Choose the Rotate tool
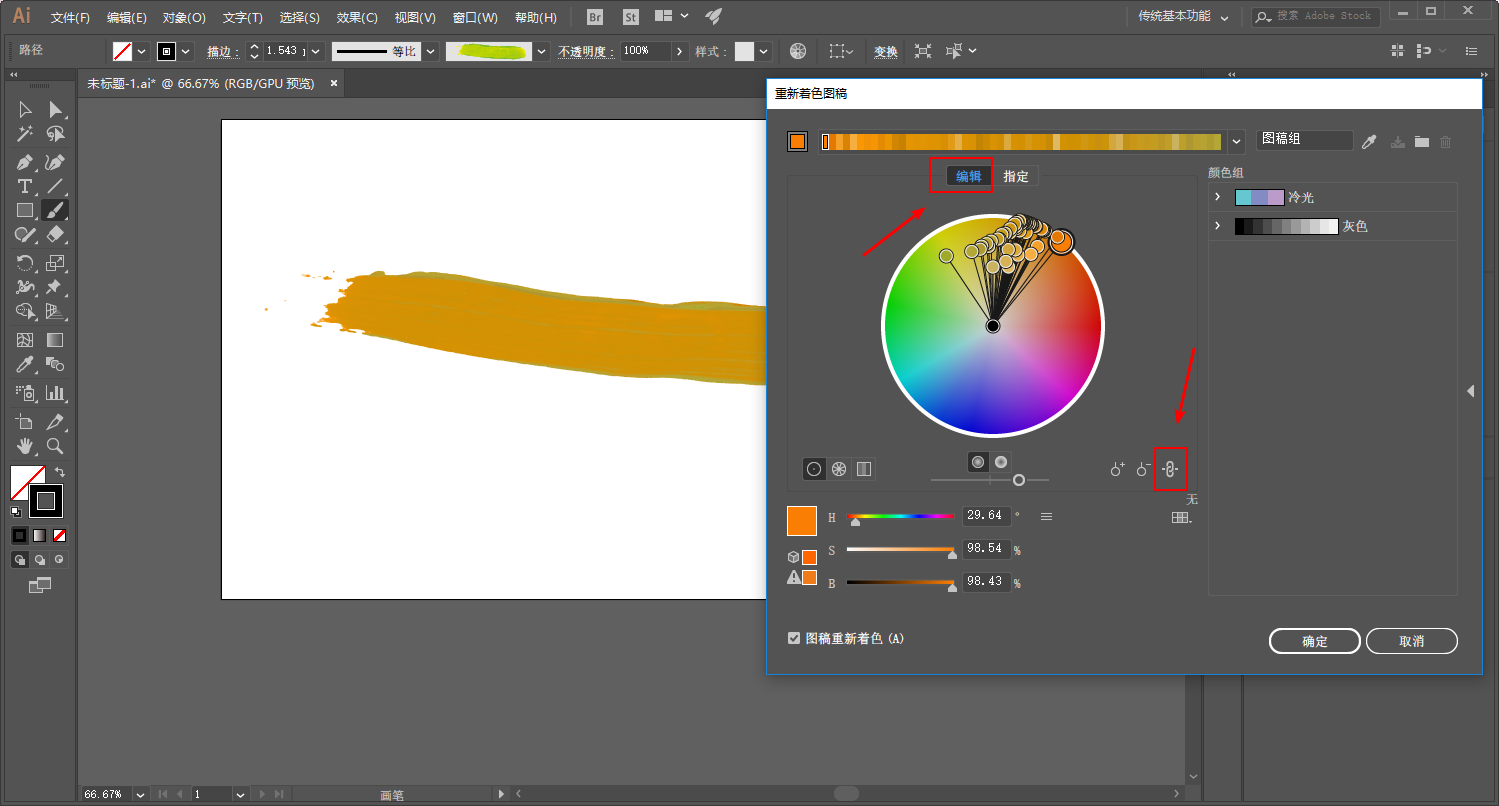Image resolution: width=1499 pixels, height=806 pixels. [x=25, y=263]
